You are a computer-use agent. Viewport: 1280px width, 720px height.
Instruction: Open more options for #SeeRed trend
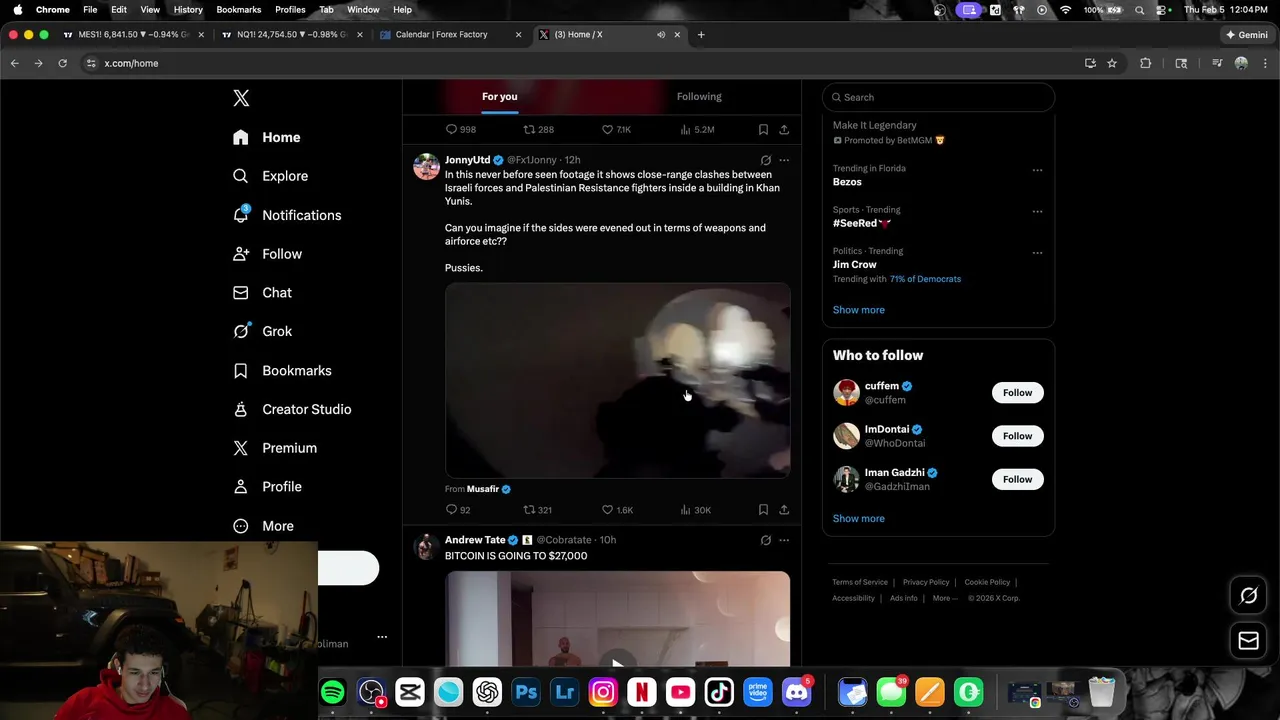pyautogui.click(x=1037, y=212)
